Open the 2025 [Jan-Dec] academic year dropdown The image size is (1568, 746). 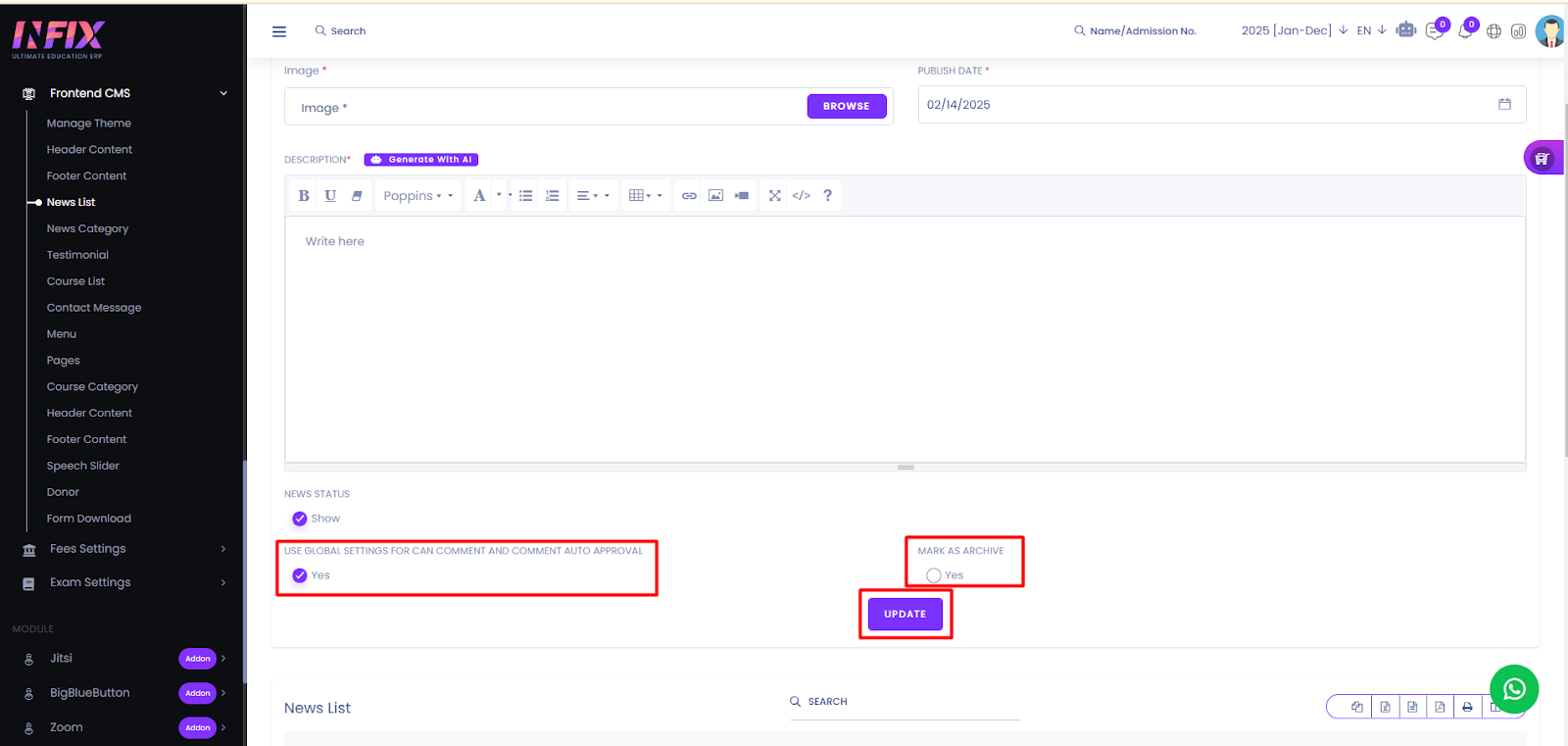coord(1295,30)
